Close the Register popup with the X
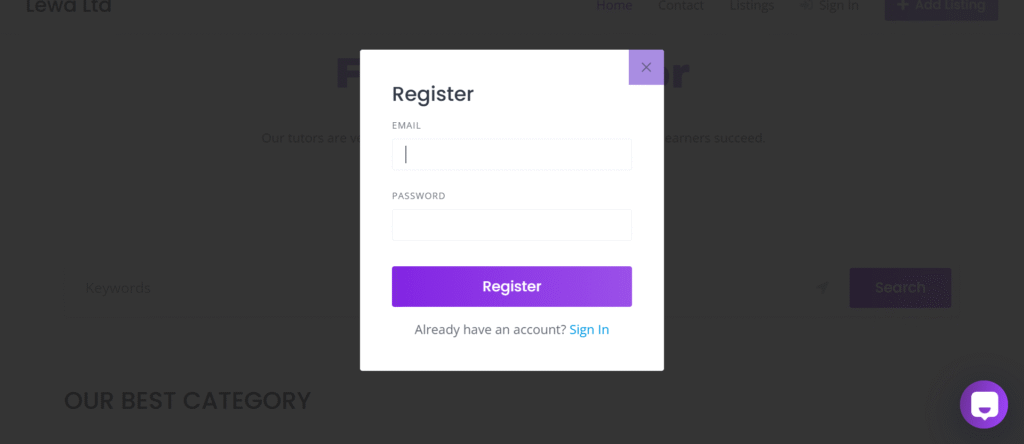This screenshot has height=444, width=1024. tap(646, 67)
